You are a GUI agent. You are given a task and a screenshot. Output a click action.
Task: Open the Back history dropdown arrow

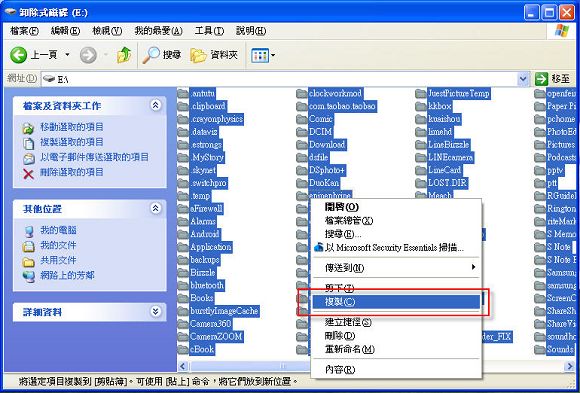[x=67, y=55]
